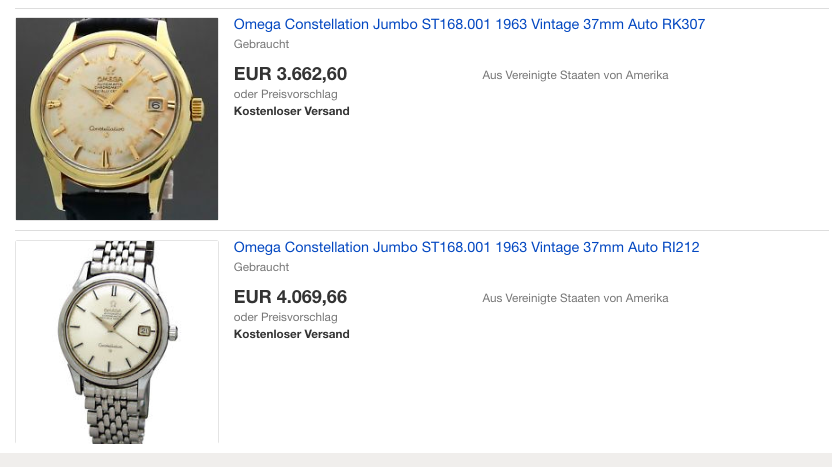Open the Omega Constellation listing ending RI212
This screenshot has width=832, height=467.
coord(466,247)
